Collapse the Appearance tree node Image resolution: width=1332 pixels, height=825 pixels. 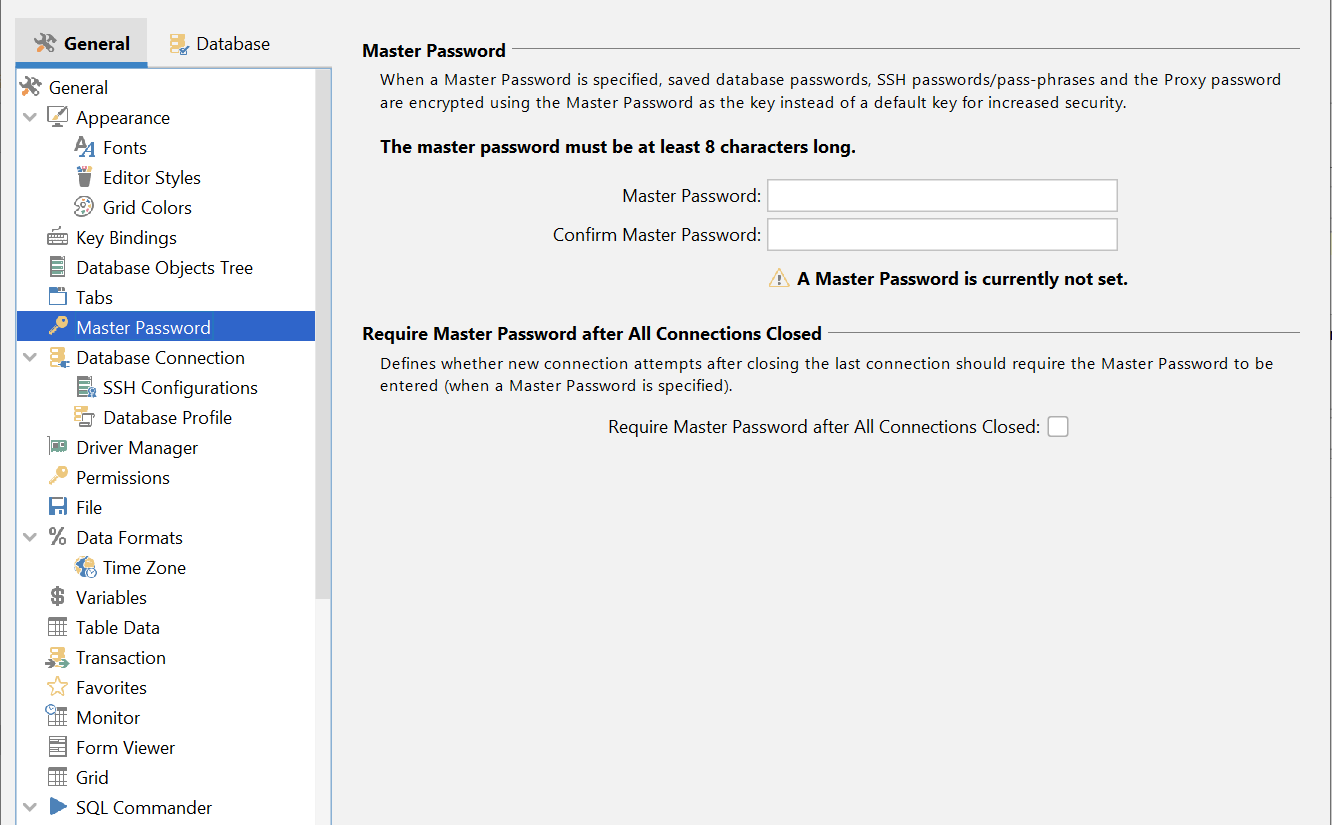(30, 118)
